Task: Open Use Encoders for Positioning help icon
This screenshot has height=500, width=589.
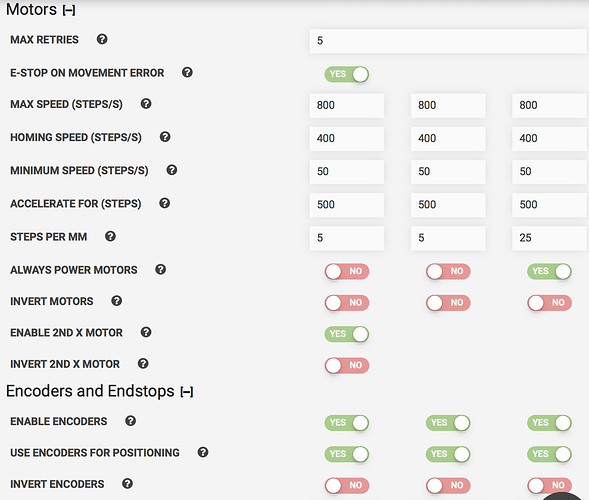Action: (203, 452)
